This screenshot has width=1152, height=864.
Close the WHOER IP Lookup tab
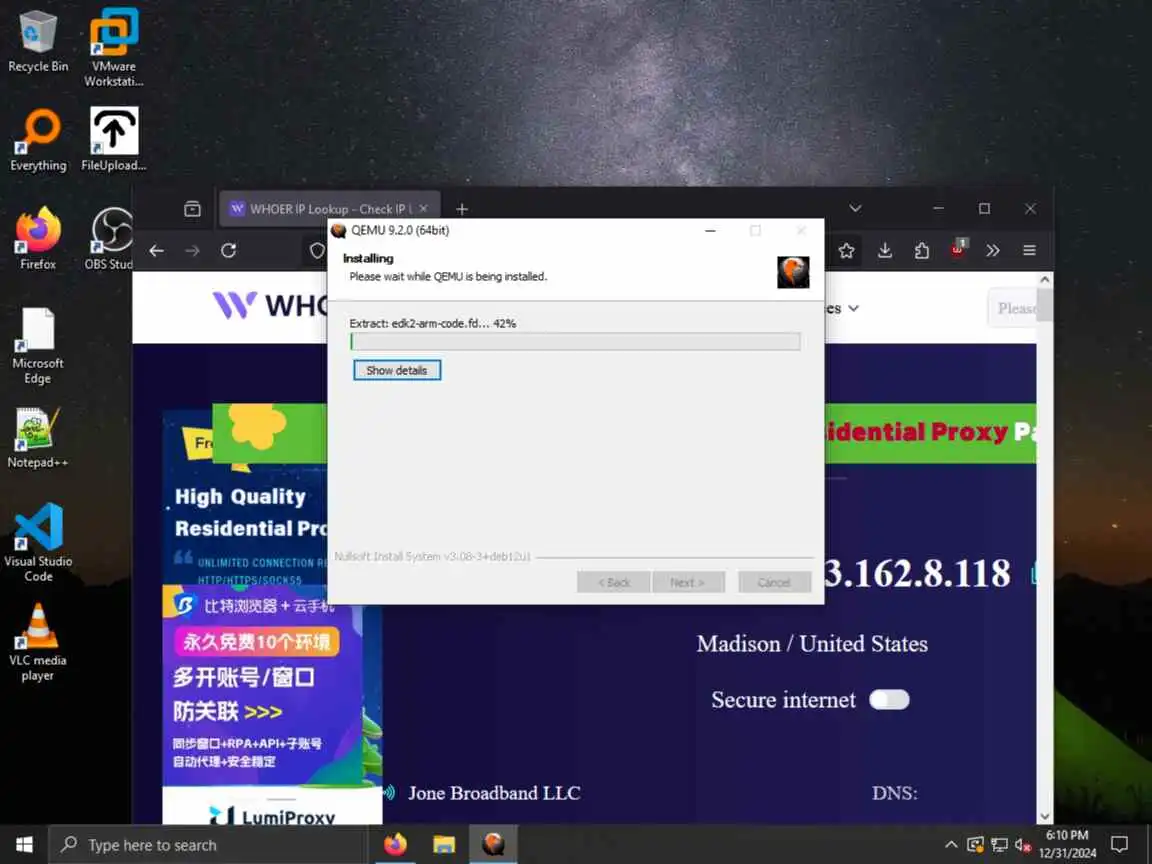(423, 209)
